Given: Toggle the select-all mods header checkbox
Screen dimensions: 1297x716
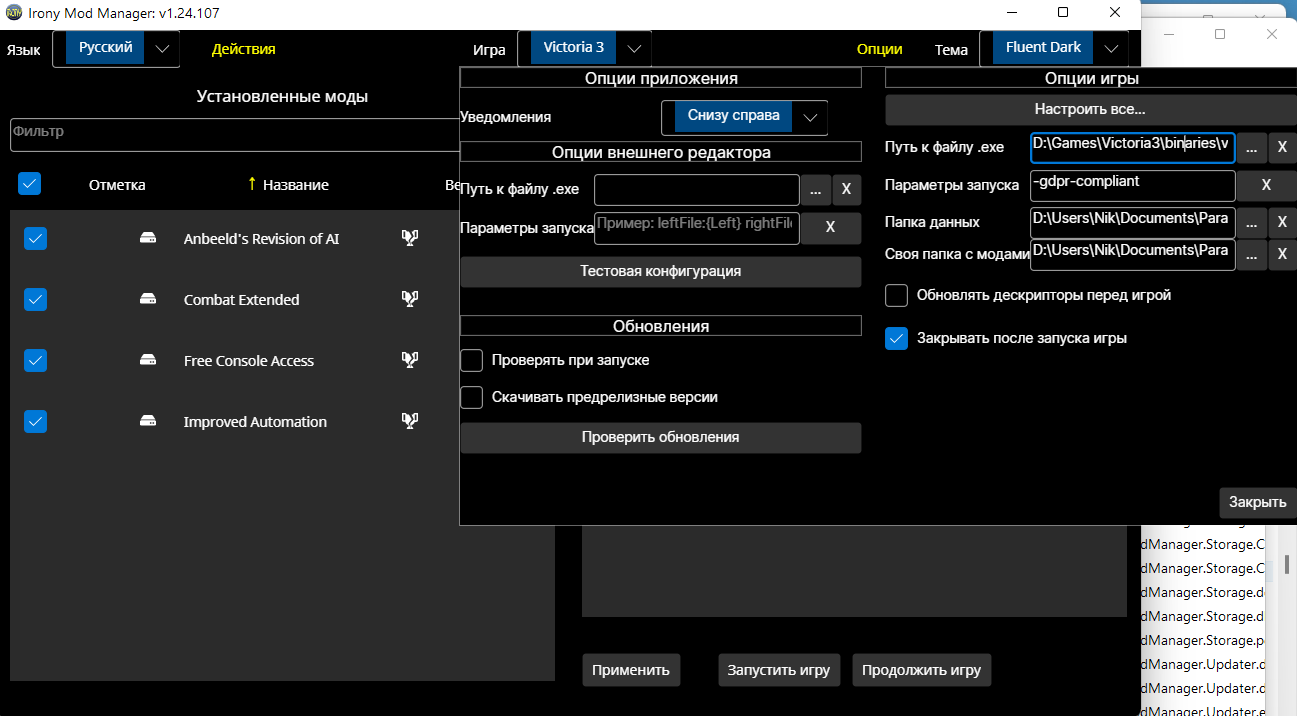Looking at the screenshot, I should click(29, 183).
